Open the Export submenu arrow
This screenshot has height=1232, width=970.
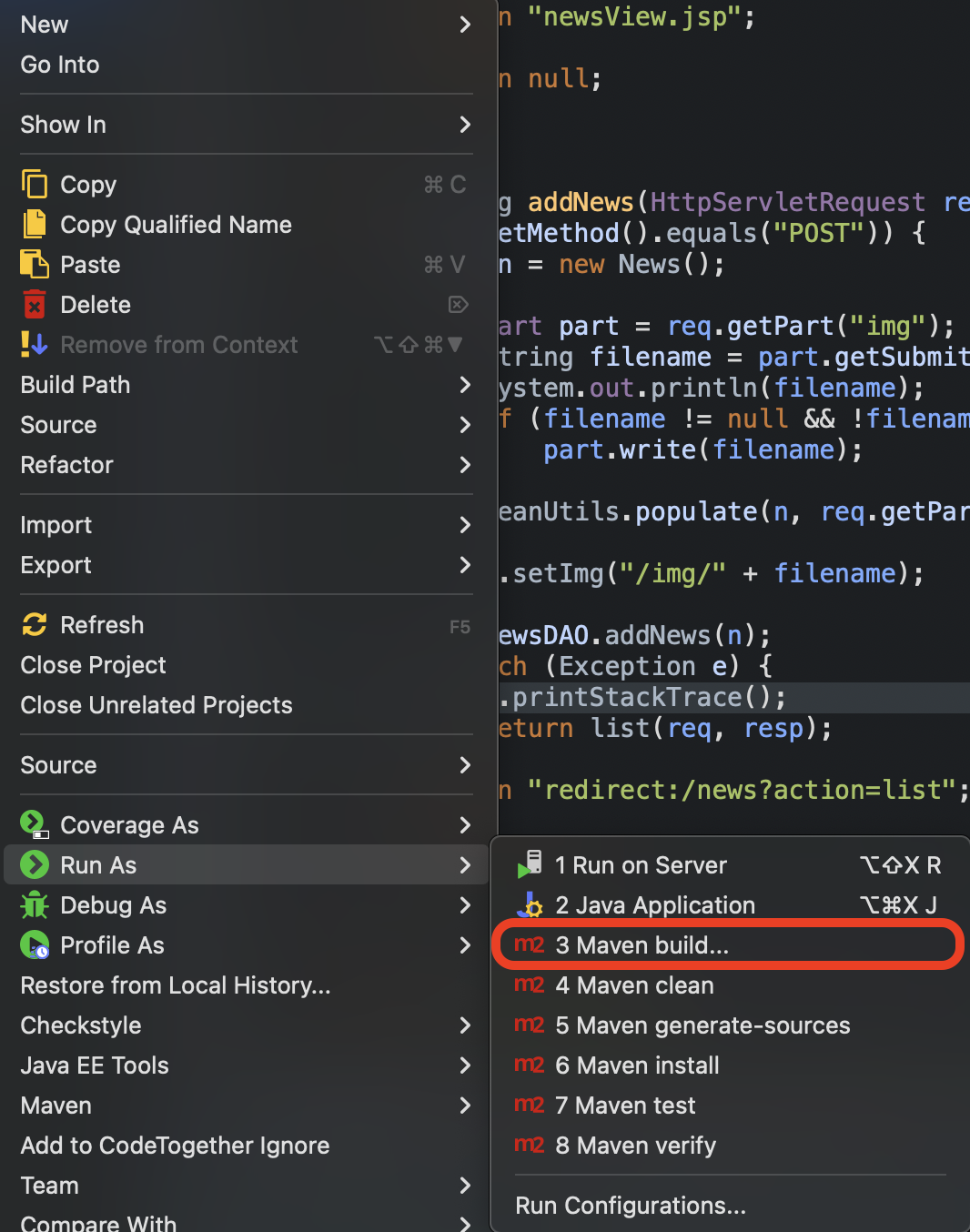465,565
